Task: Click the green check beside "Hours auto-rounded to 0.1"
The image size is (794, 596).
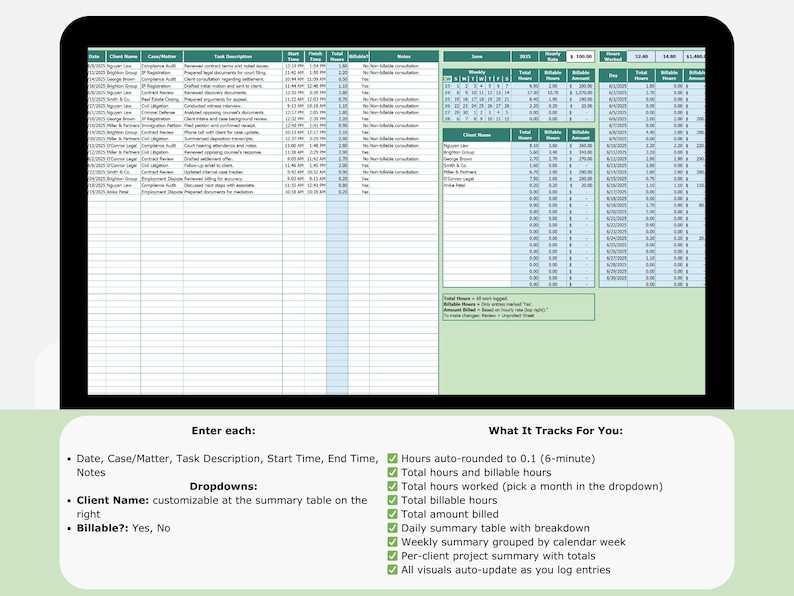Action: (392, 458)
